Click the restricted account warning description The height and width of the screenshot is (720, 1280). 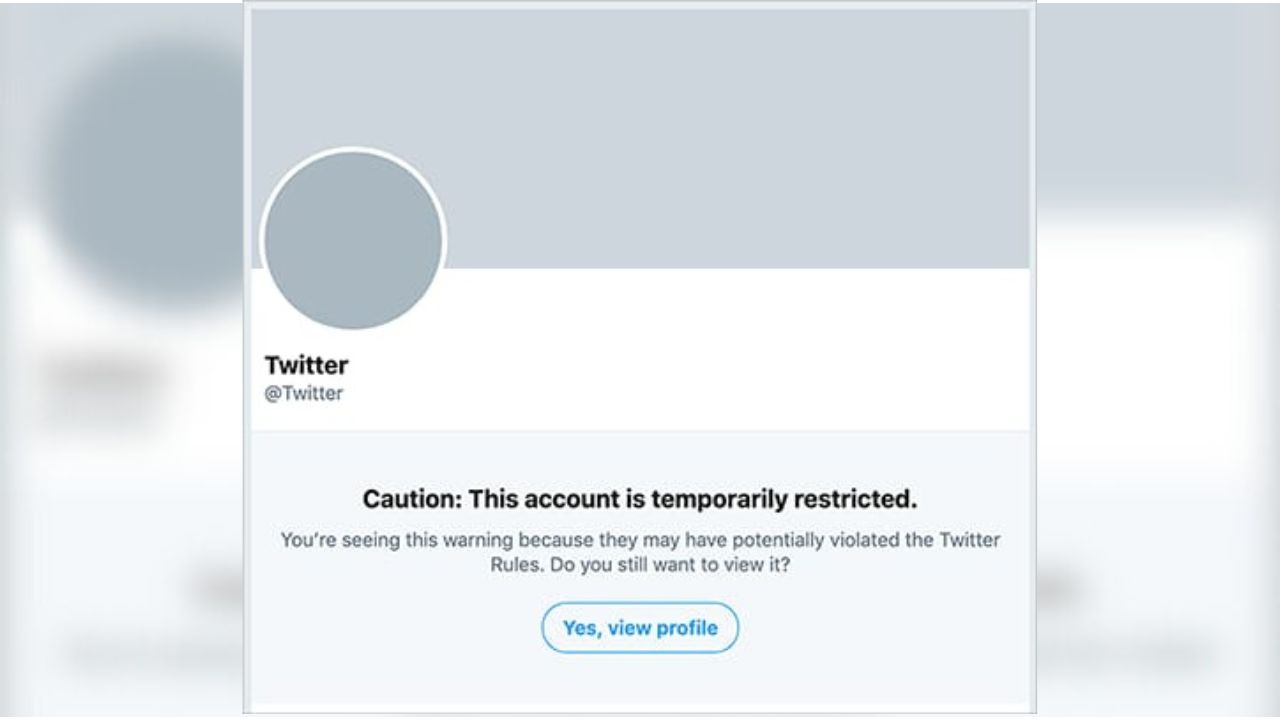point(640,551)
